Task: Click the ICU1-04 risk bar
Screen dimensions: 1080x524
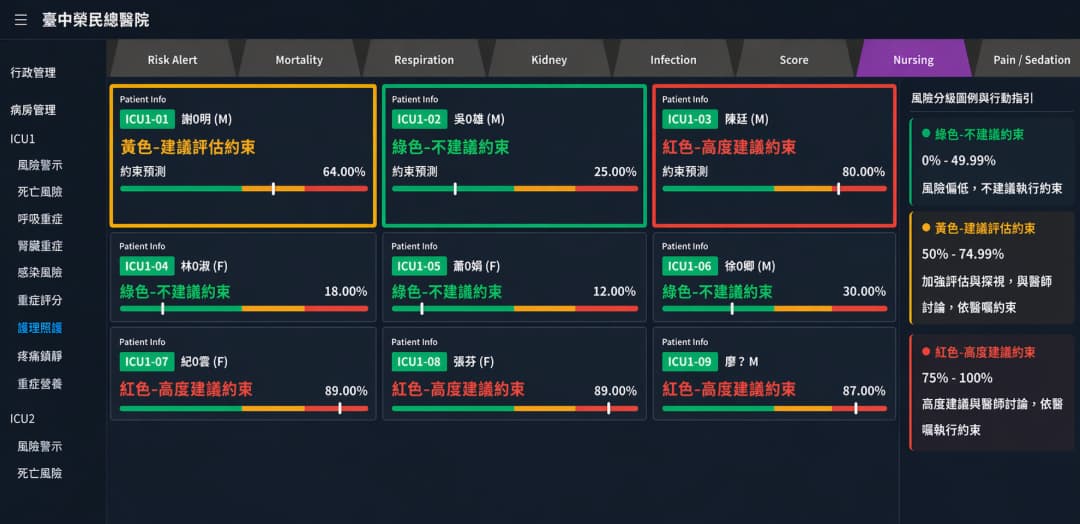Action: pos(244,308)
